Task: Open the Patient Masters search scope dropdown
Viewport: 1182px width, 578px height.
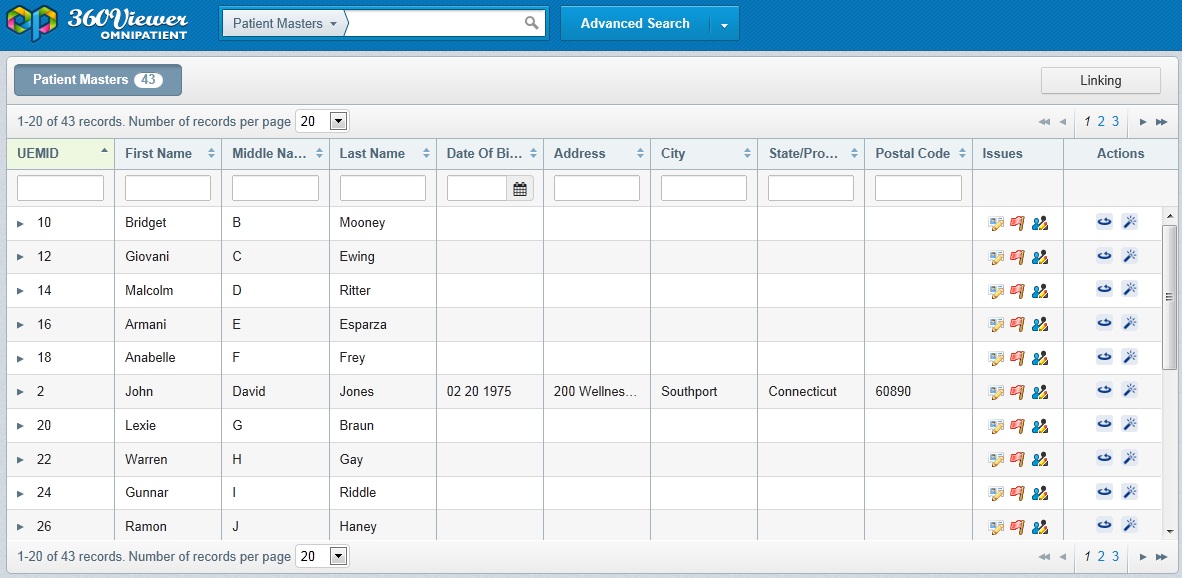Action: 284,23
